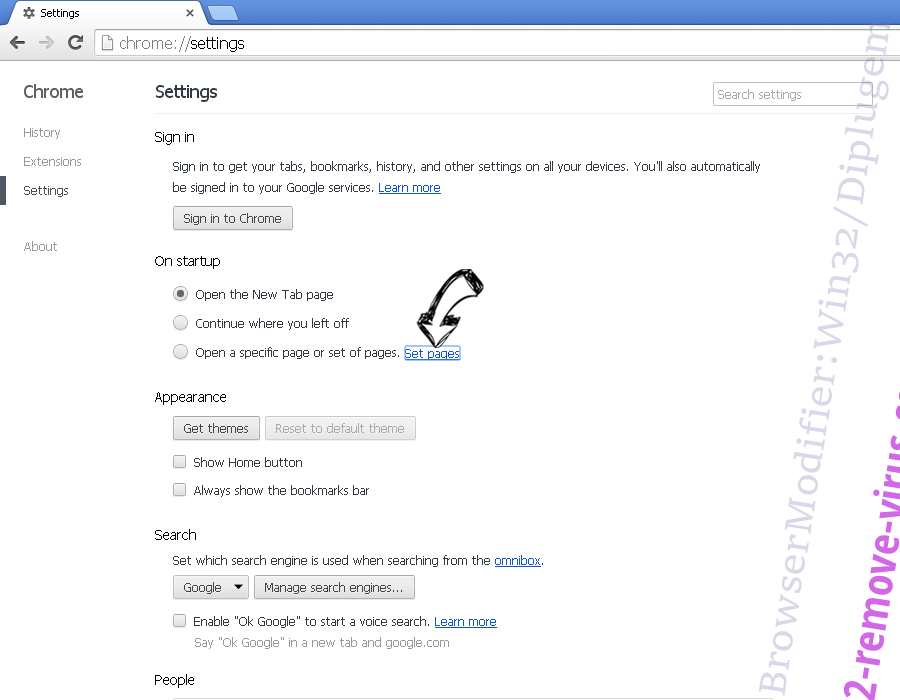Click the page icon in the address bar
Image resolution: width=900 pixels, height=700 pixels.
(x=108, y=43)
